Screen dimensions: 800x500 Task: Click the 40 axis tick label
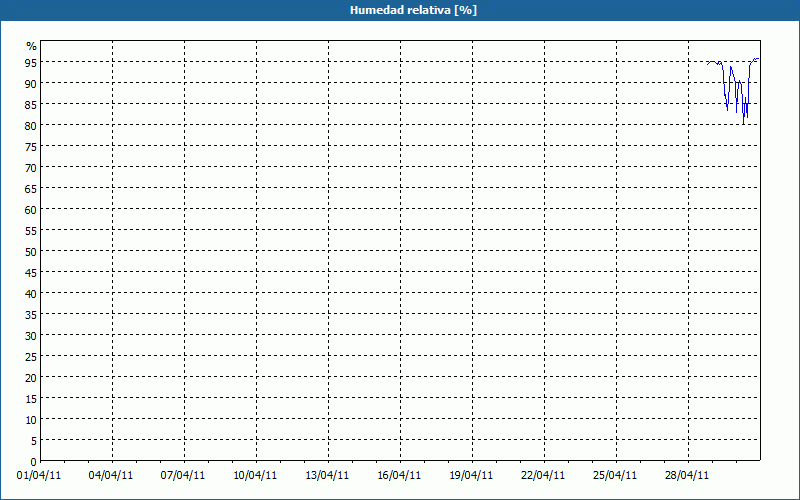[x=31, y=294]
